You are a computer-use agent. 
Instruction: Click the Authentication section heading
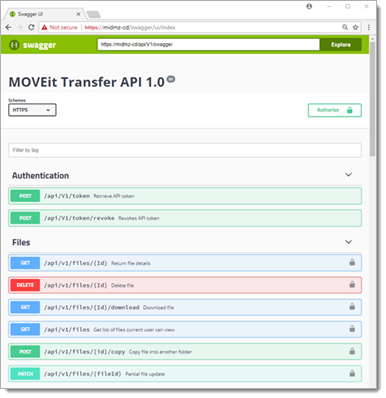tap(41, 175)
